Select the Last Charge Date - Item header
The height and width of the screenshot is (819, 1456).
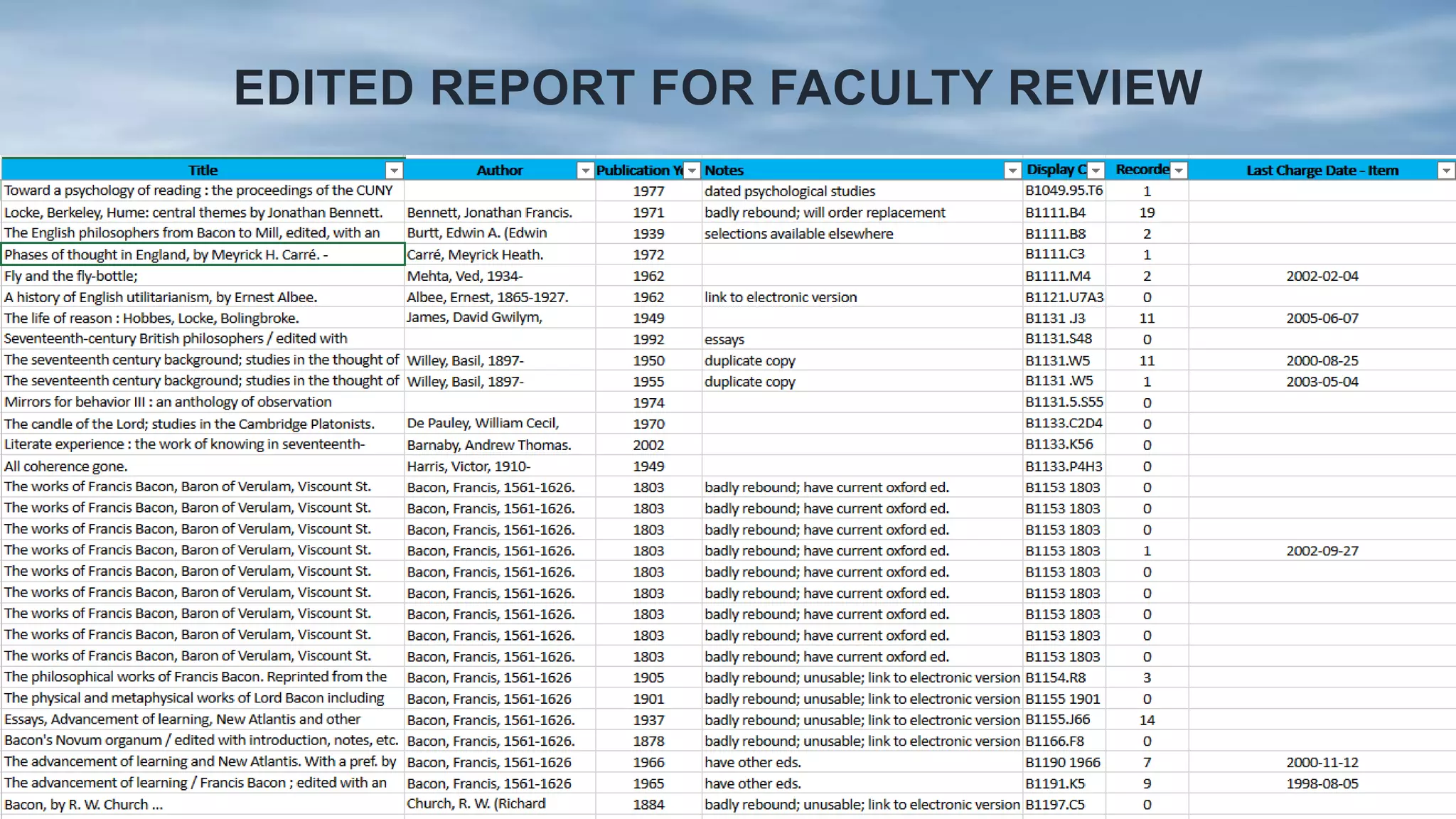(1322, 170)
